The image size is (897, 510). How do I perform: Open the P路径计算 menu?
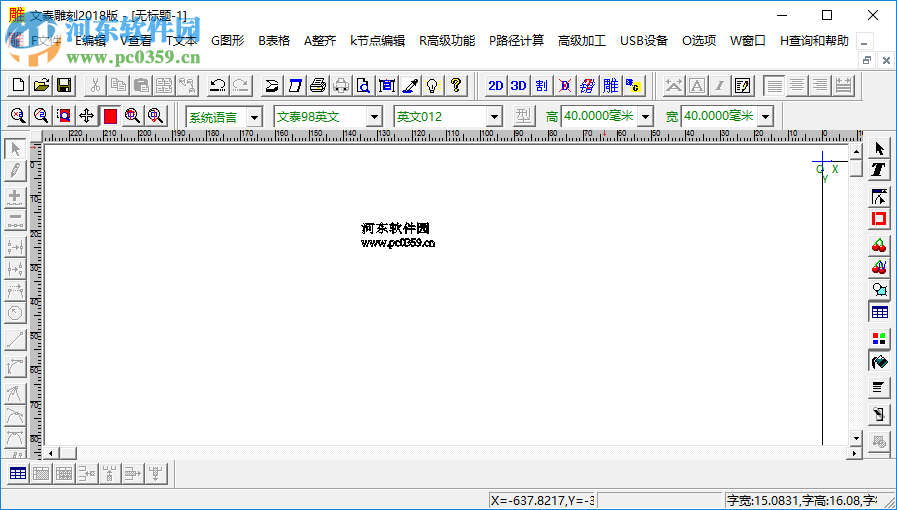[x=516, y=41]
